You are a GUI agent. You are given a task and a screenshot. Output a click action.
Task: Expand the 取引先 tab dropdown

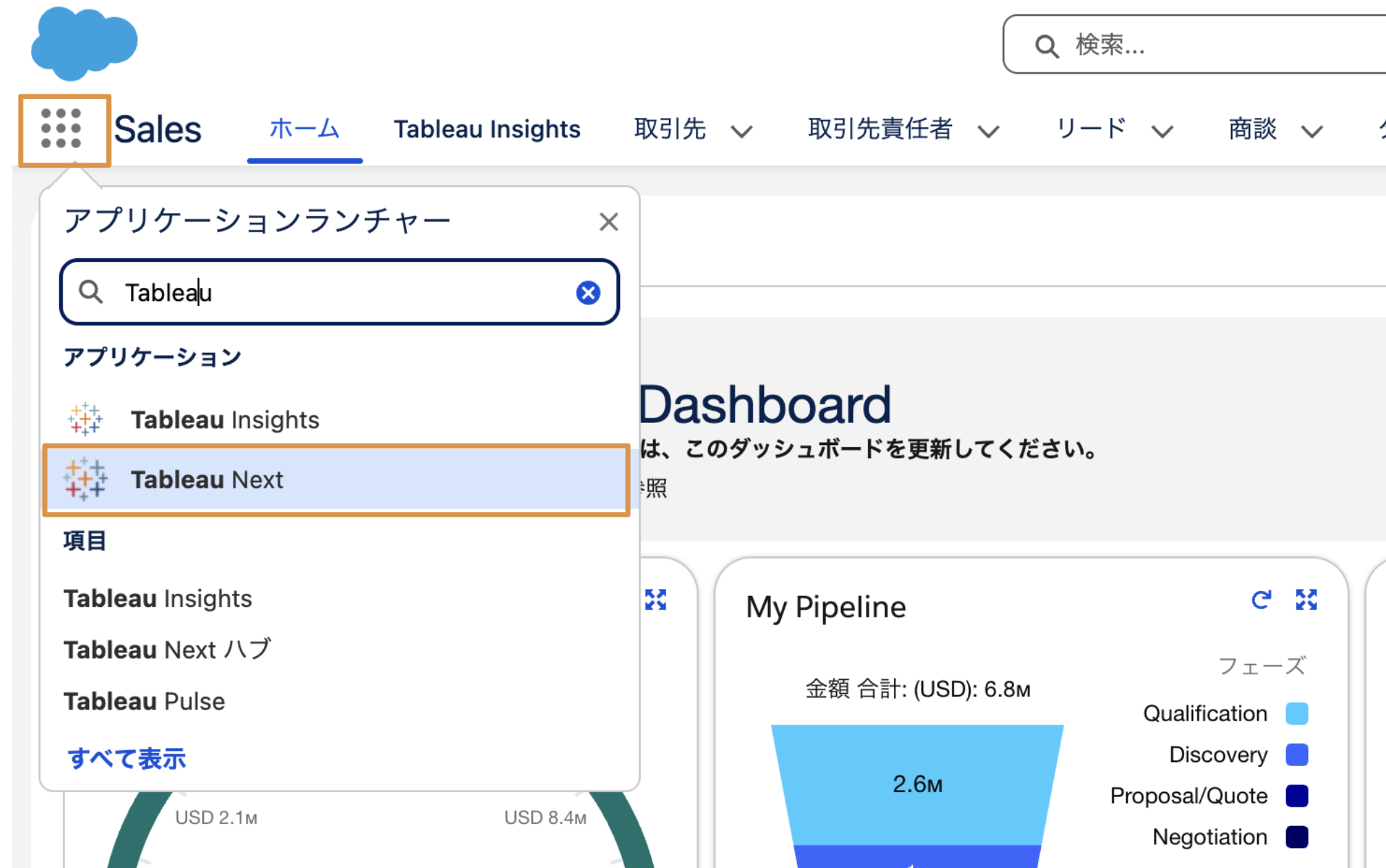(x=742, y=131)
